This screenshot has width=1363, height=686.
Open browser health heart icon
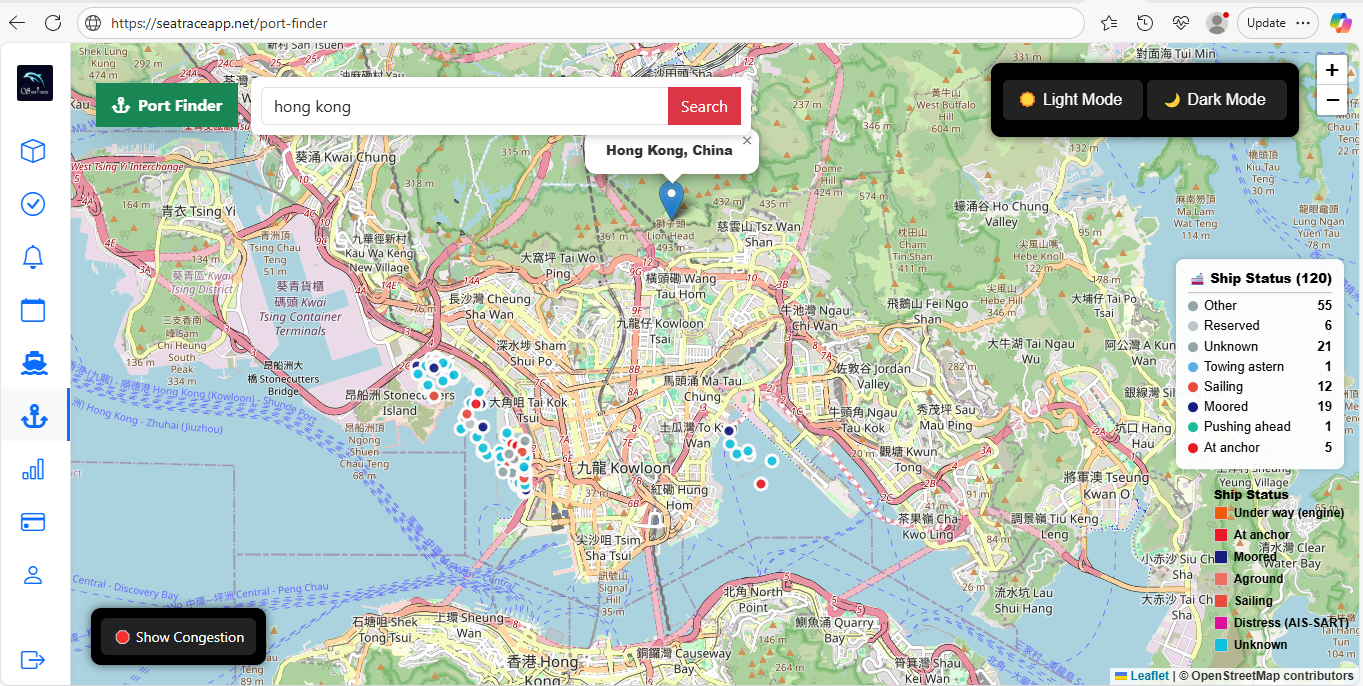(x=1181, y=22)
